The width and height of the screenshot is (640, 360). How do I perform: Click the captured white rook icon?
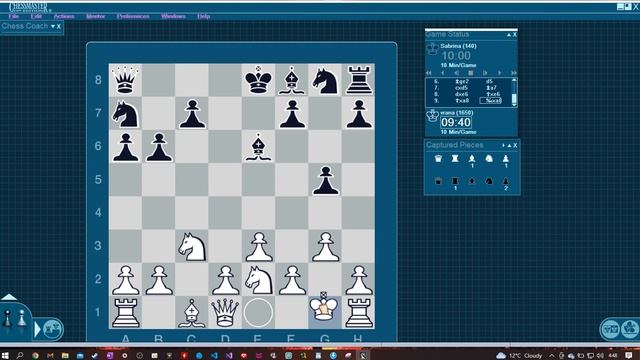[455, 159]
